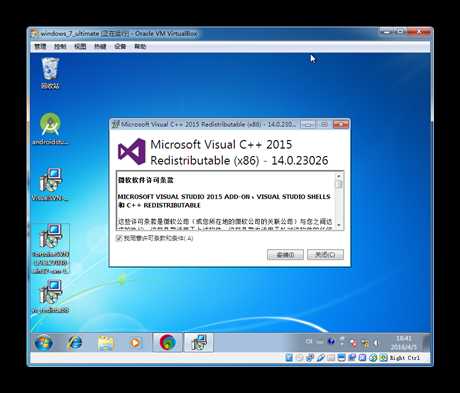The image size is (460, 393).
Task: Click the optical disc indicator in the VirtualBox status bar
Action: click(x=300, y=358)
